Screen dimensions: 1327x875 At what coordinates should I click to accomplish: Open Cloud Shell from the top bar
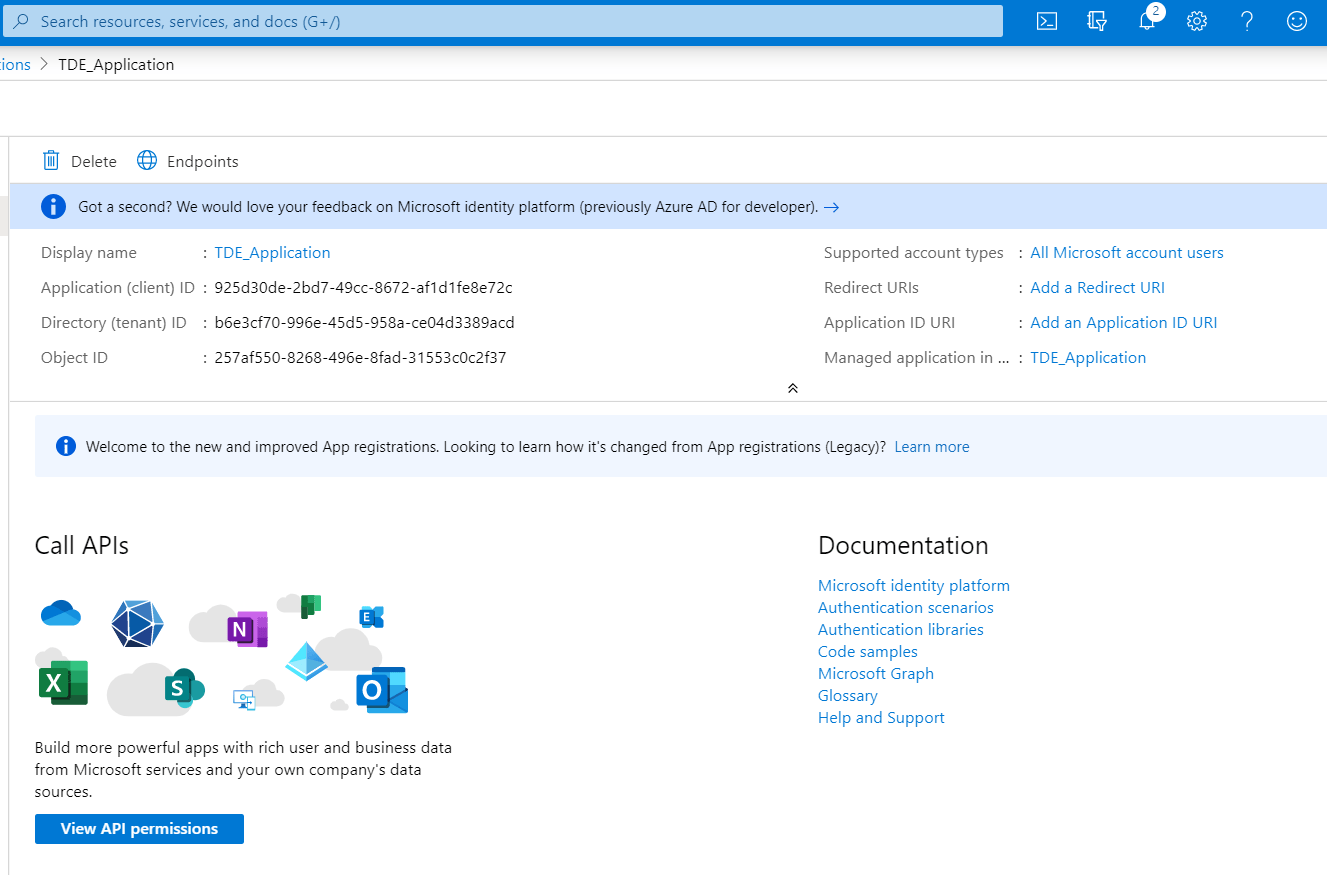1047,21
